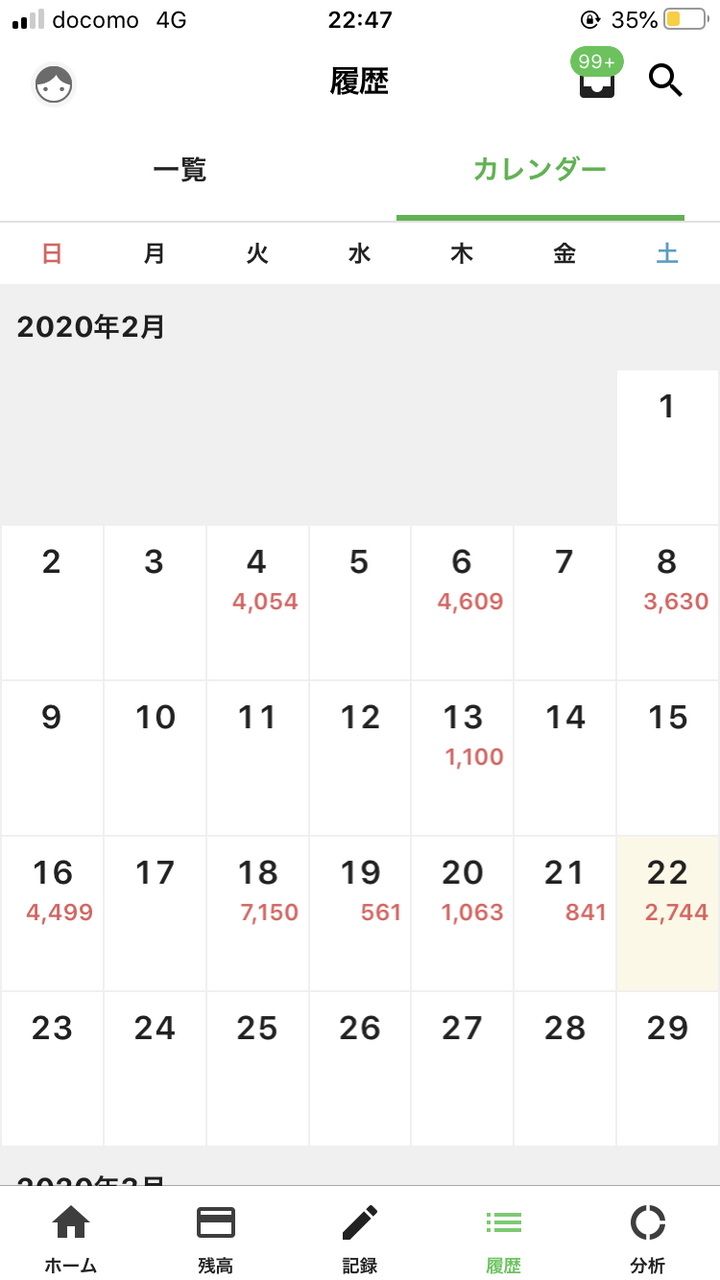Select February 4 showing 4,054
The height and width of the screenshot is (1280, 720).
click(257, 601)
